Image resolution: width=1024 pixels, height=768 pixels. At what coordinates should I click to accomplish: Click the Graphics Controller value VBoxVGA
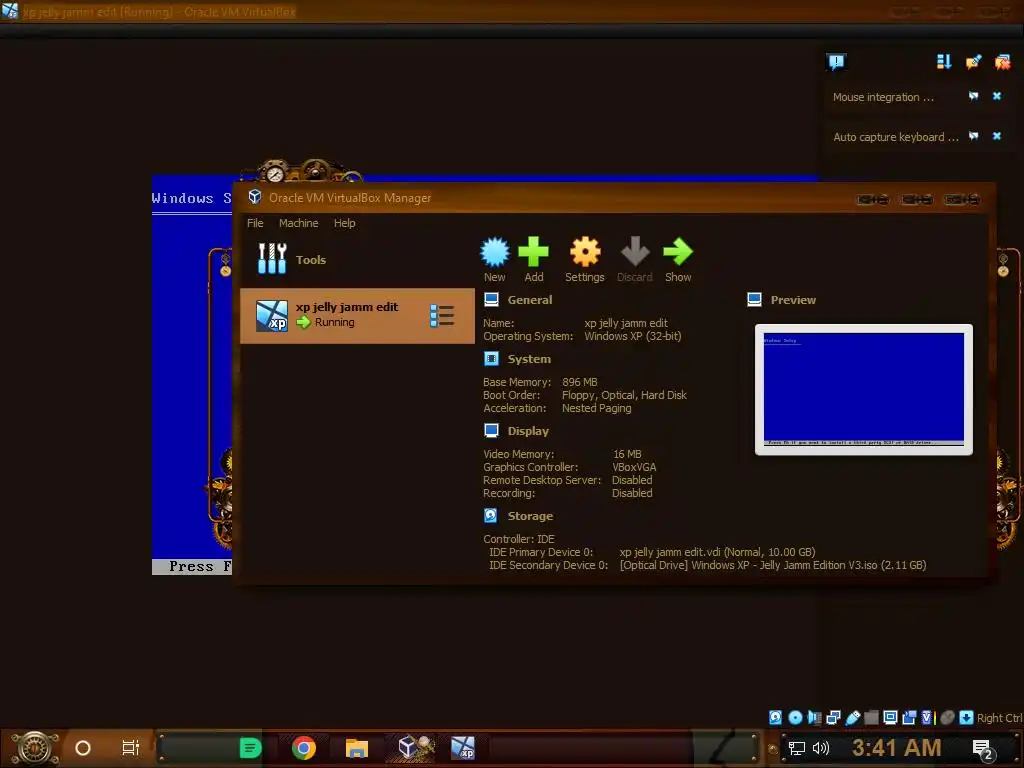pos(634,467)
